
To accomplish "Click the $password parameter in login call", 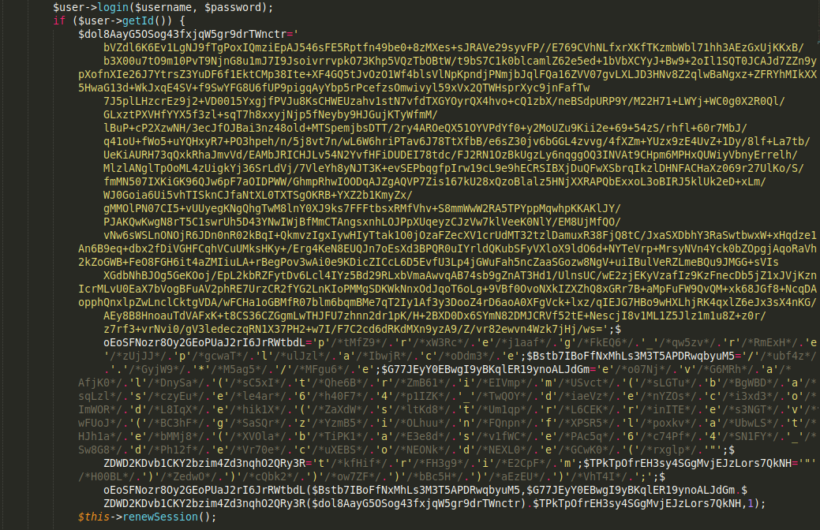I will [x=236, y=6].
